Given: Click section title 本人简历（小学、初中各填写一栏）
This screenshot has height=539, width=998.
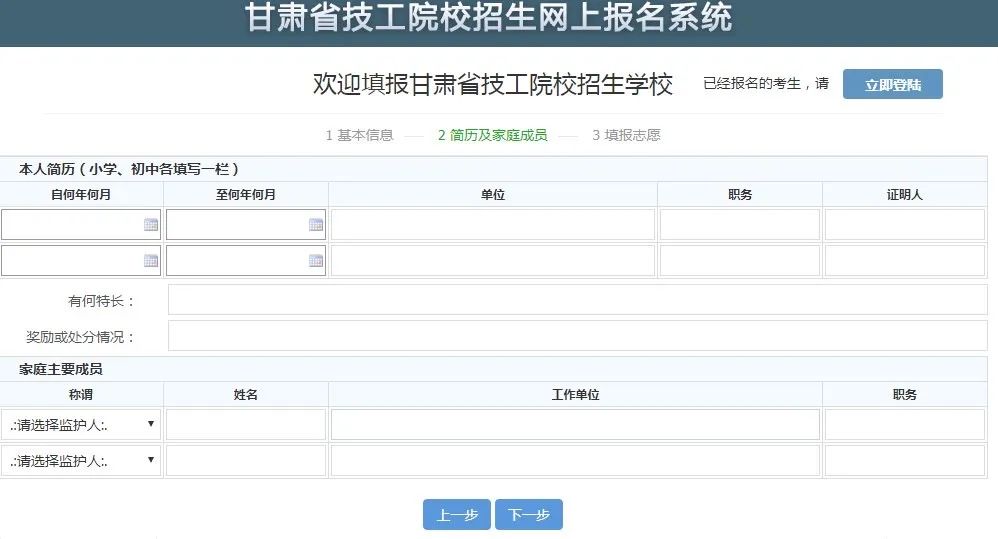Looking at the screenshot, I should (x=129, y=169).
